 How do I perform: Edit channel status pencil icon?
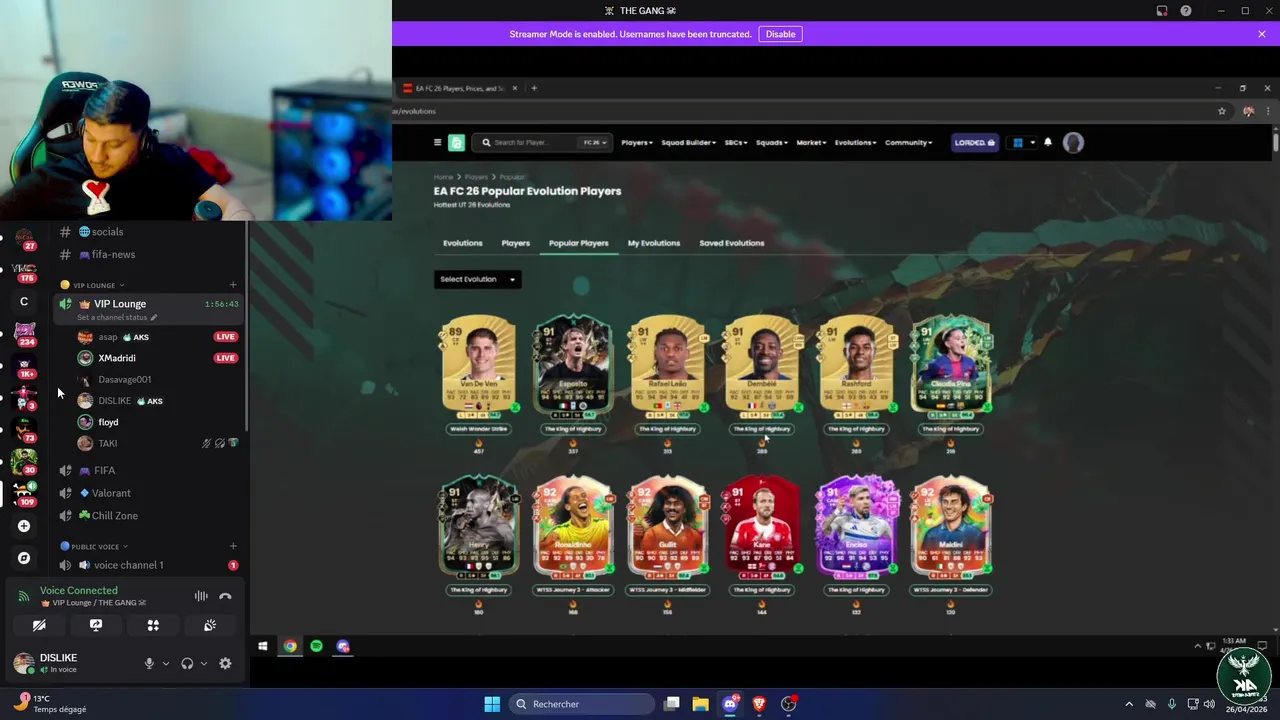tap(154, 317)
